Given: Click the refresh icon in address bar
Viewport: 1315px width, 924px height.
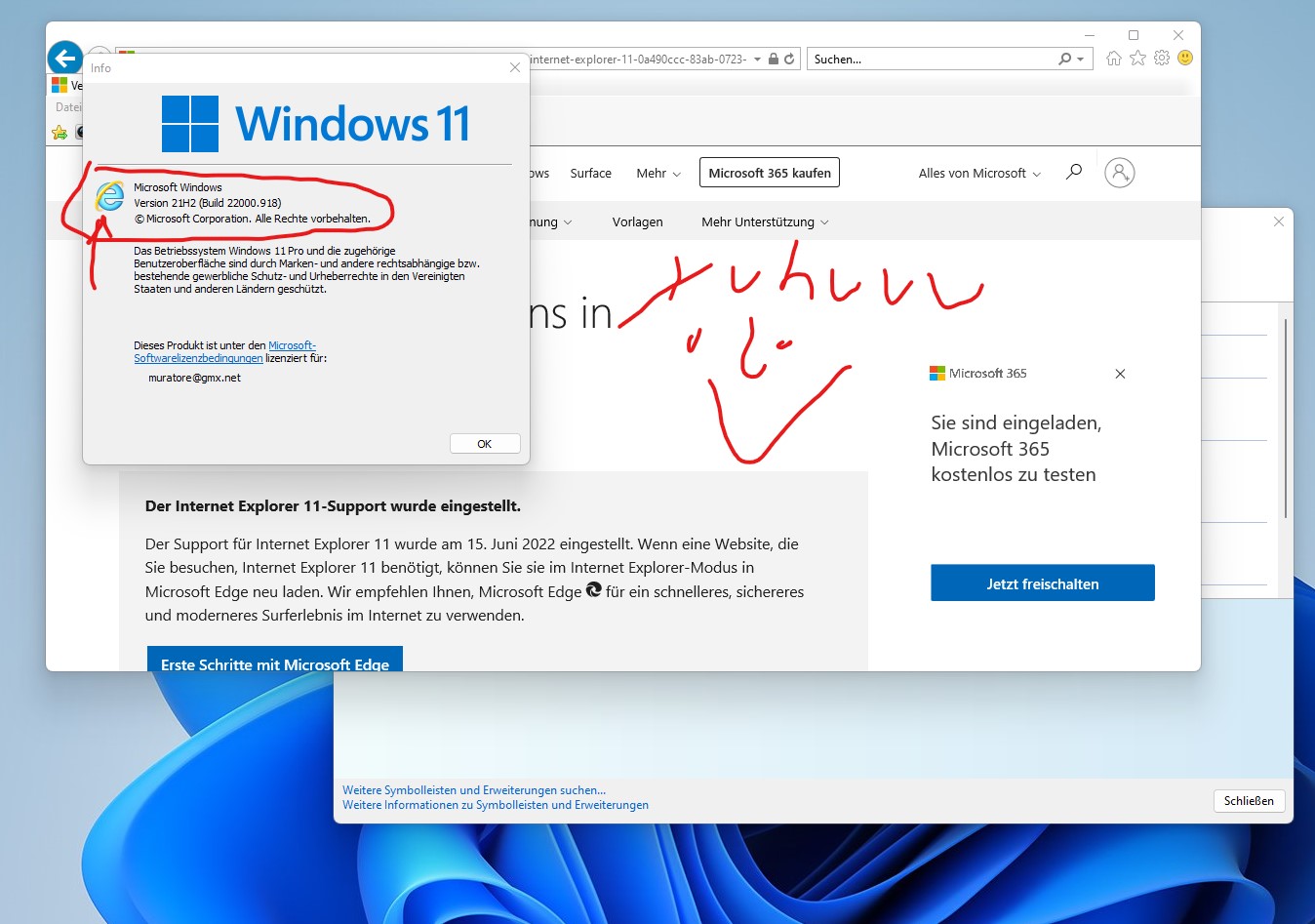Looking at the screenshot, I should (x=789, y=60).
